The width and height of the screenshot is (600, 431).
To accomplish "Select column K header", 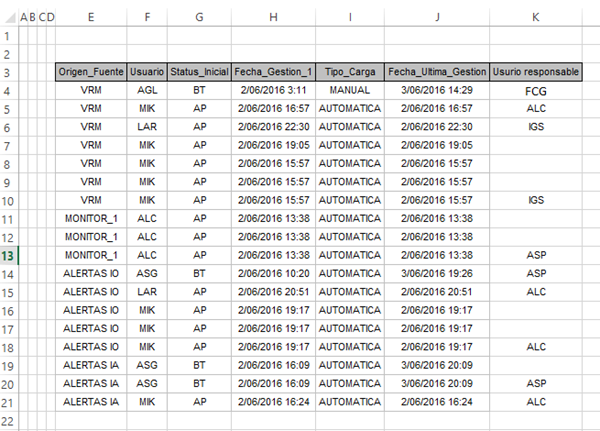I will point(536,17).
